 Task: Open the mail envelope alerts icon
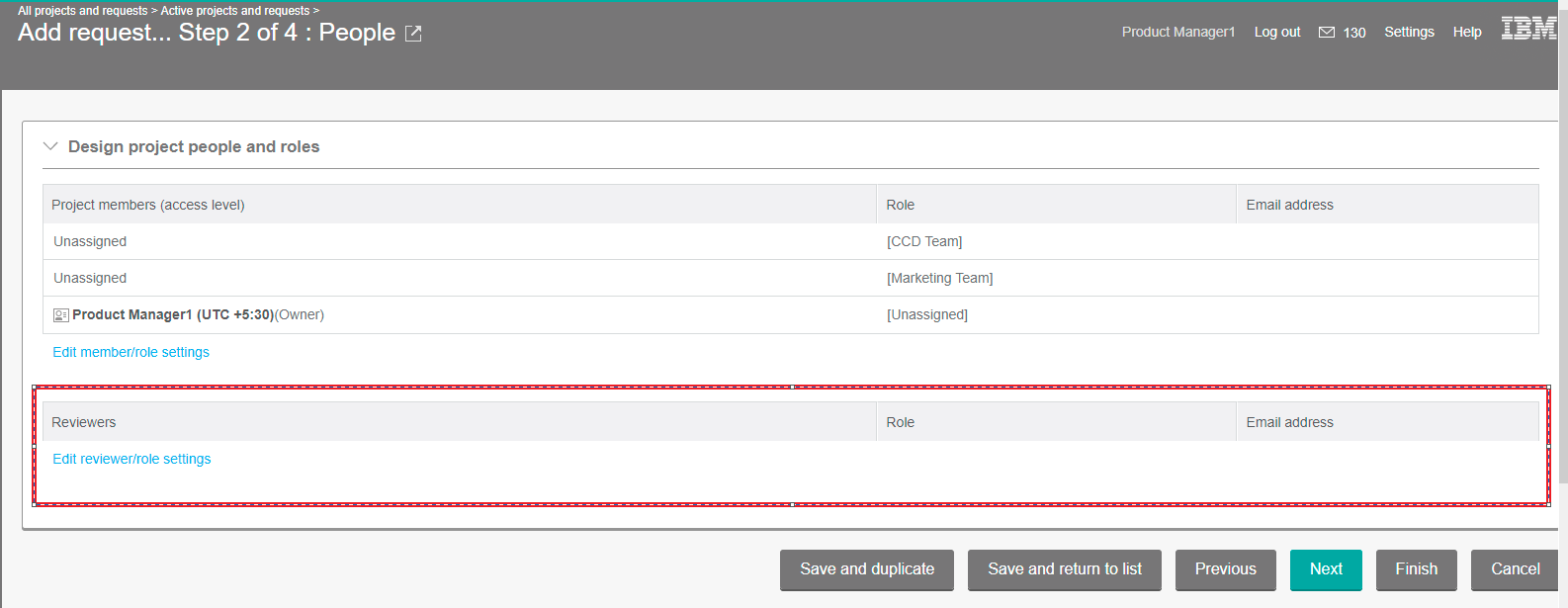1326,33
